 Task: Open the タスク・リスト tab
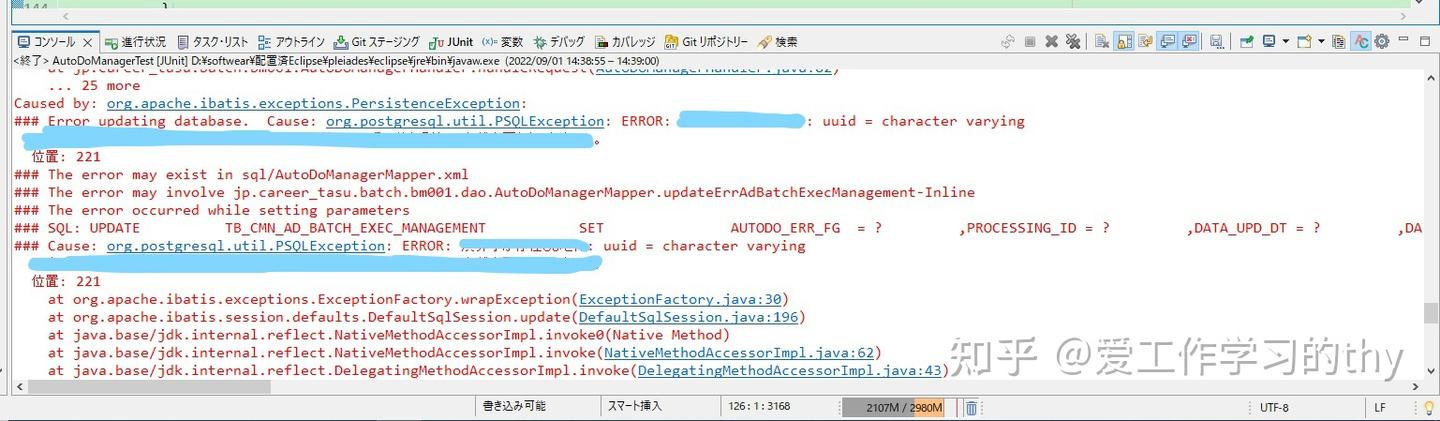click(212, 42)
